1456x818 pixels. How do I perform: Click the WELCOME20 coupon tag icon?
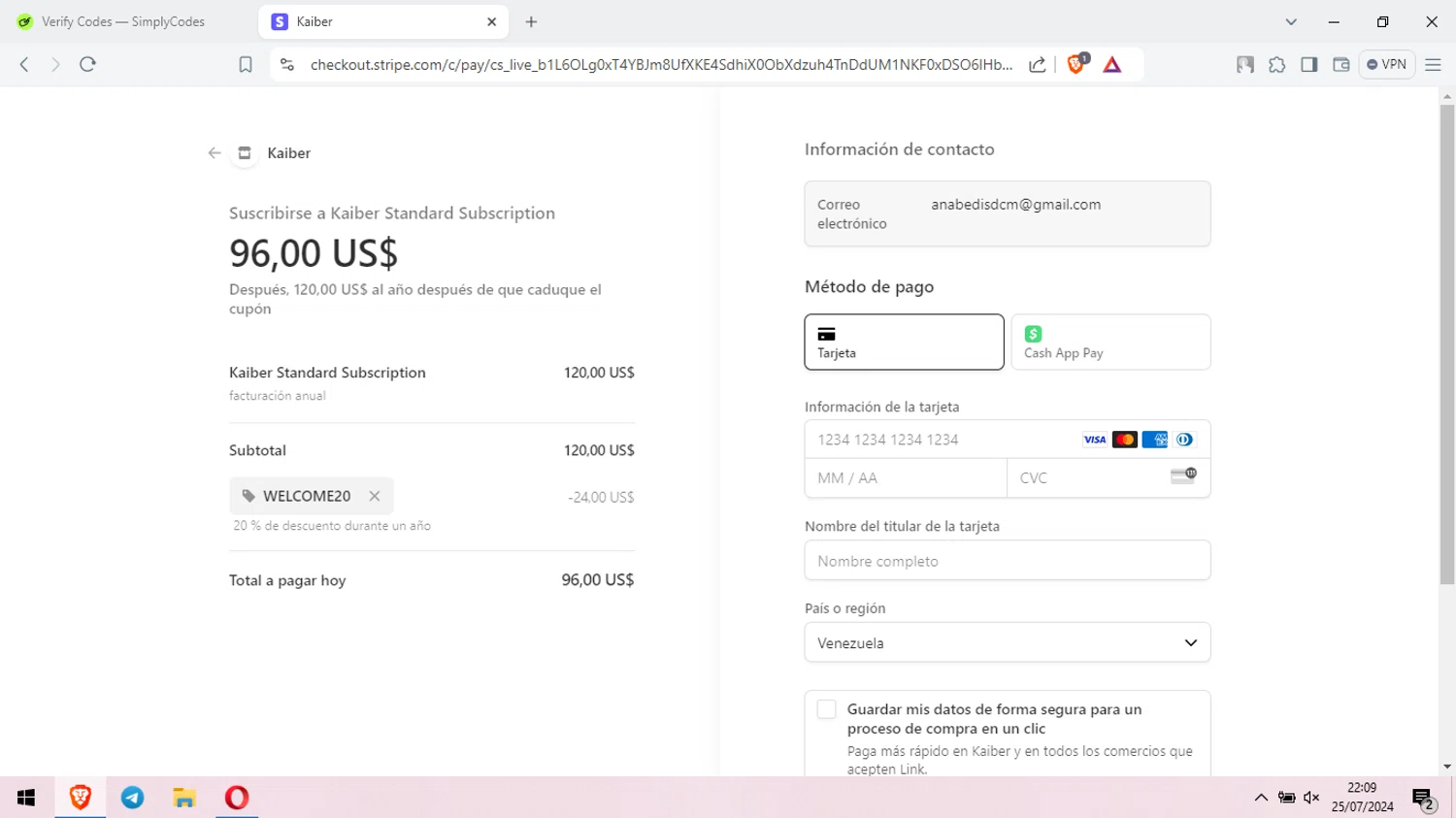(x=248, y=496)
